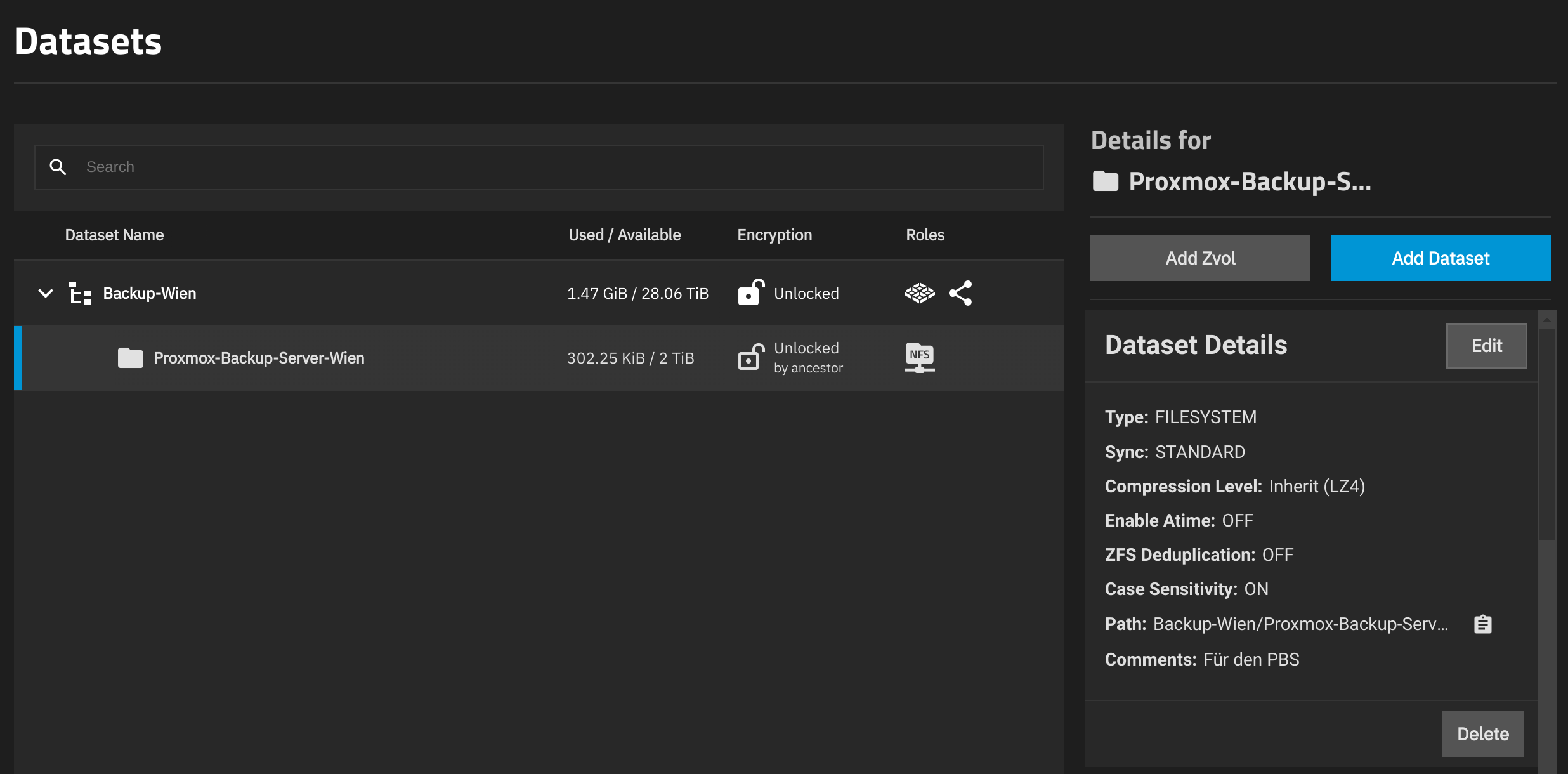Screen dimensions: 1568x774
Task: Click the Roles column header
Action: coord(925,235)
